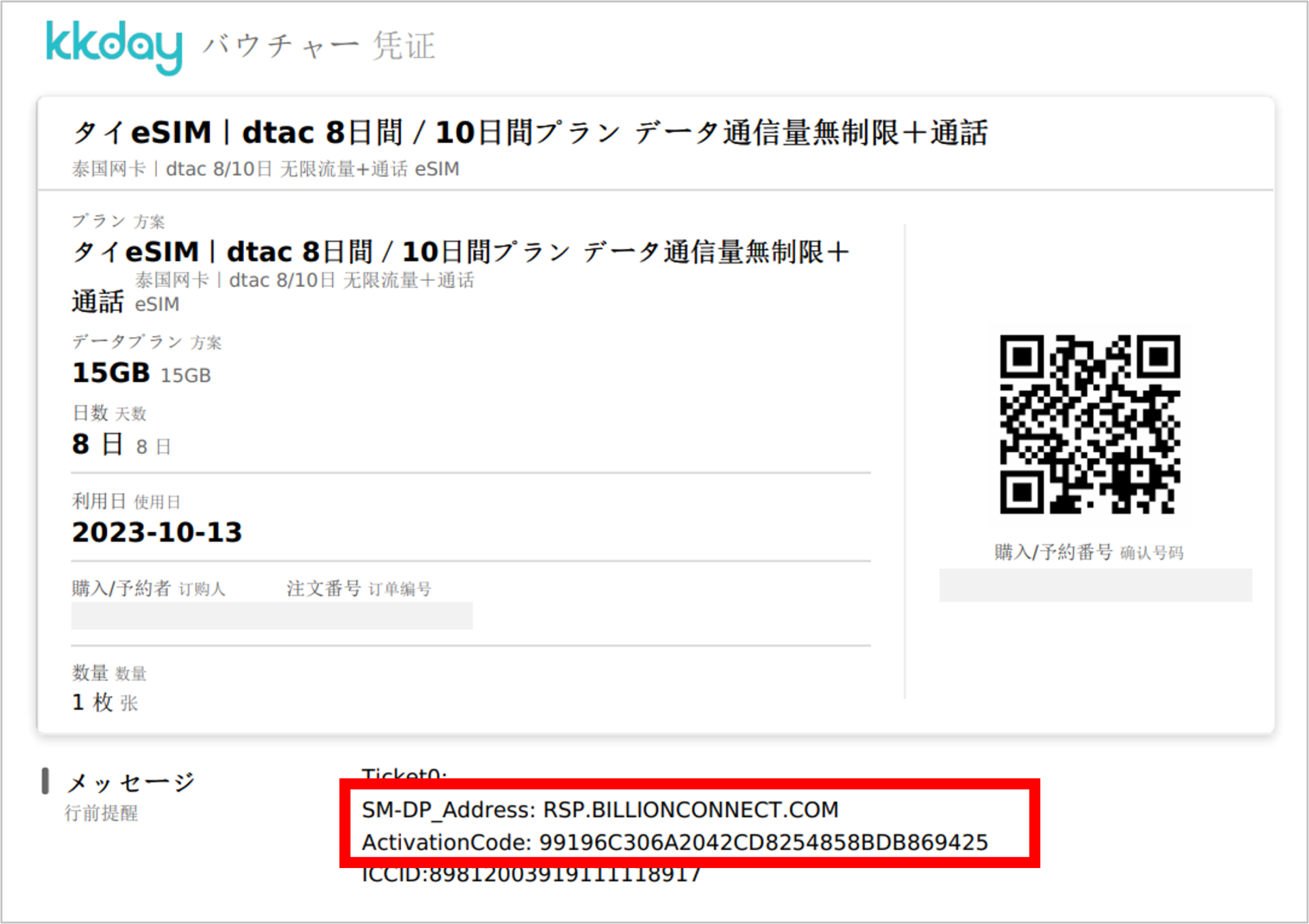
Task: Expand the 行前提醒 reminder section
Action: tap(102, 813)
